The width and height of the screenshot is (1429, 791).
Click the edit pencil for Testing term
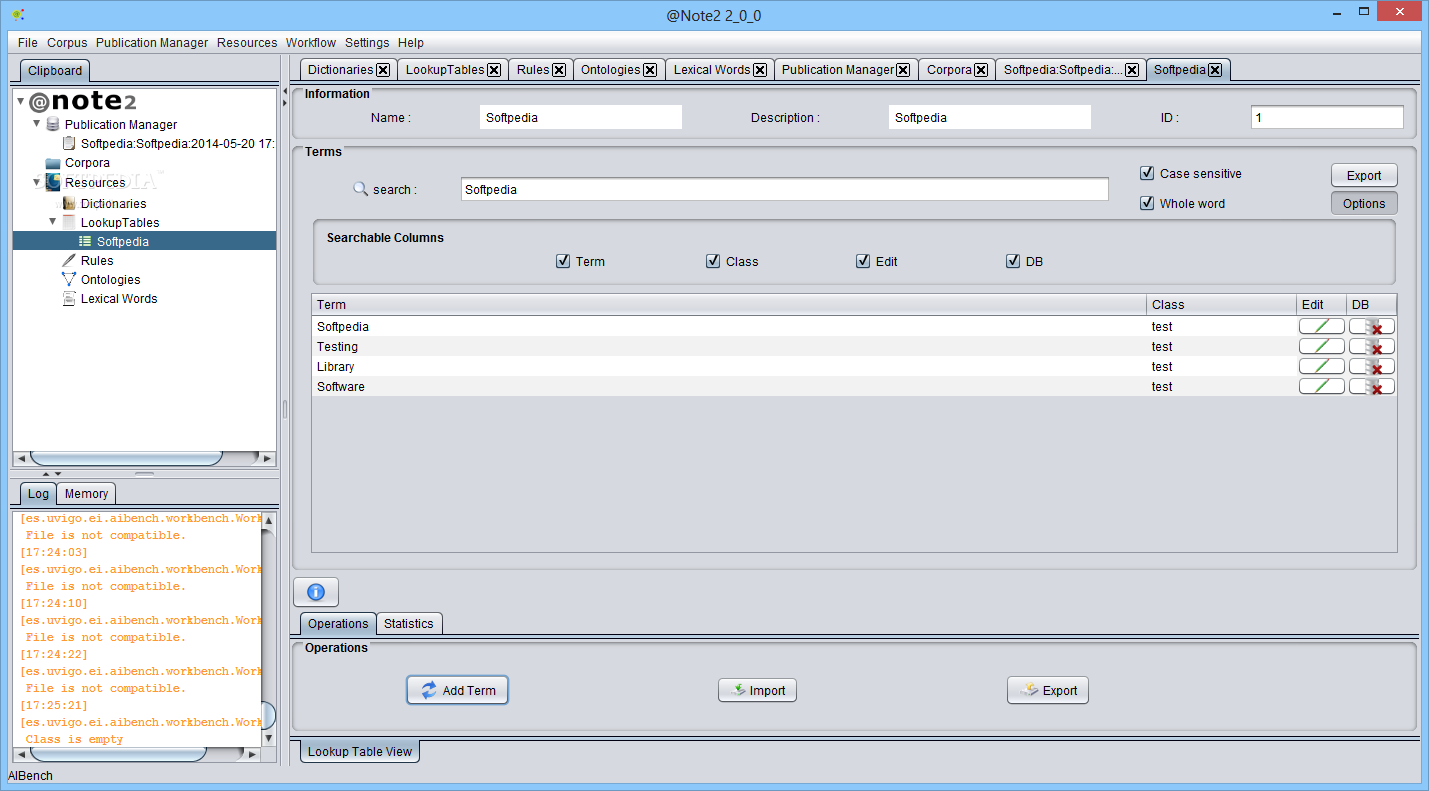point(1322,346)
